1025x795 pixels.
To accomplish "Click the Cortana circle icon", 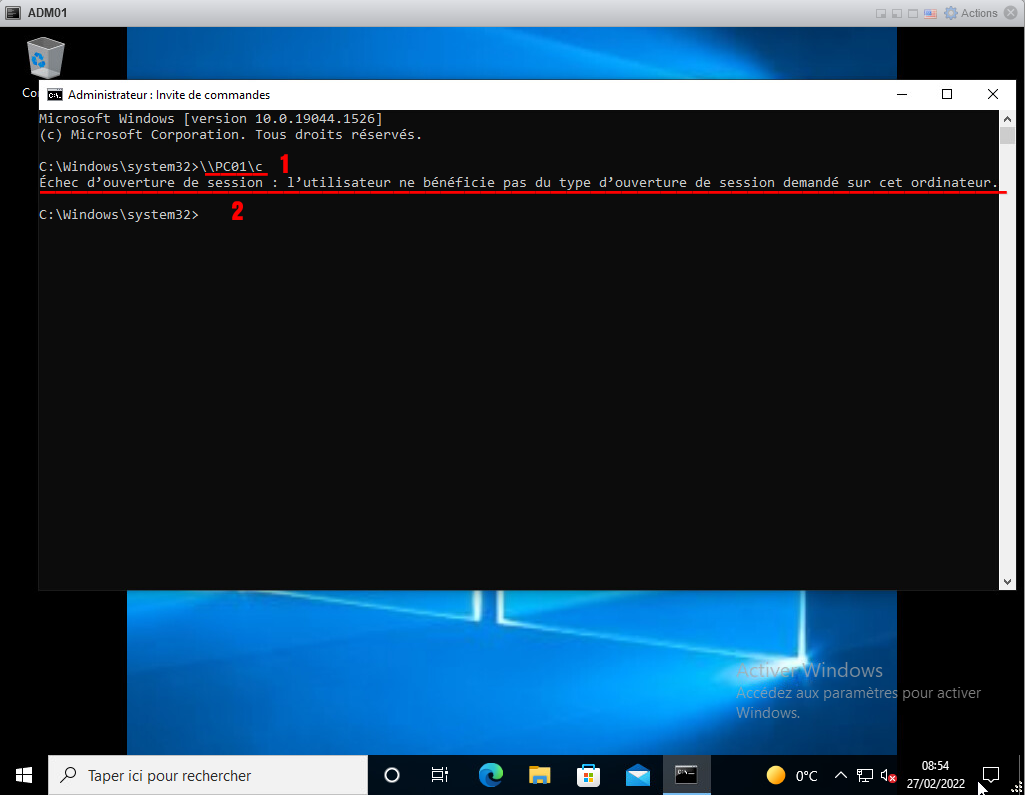I will [392, 775].
